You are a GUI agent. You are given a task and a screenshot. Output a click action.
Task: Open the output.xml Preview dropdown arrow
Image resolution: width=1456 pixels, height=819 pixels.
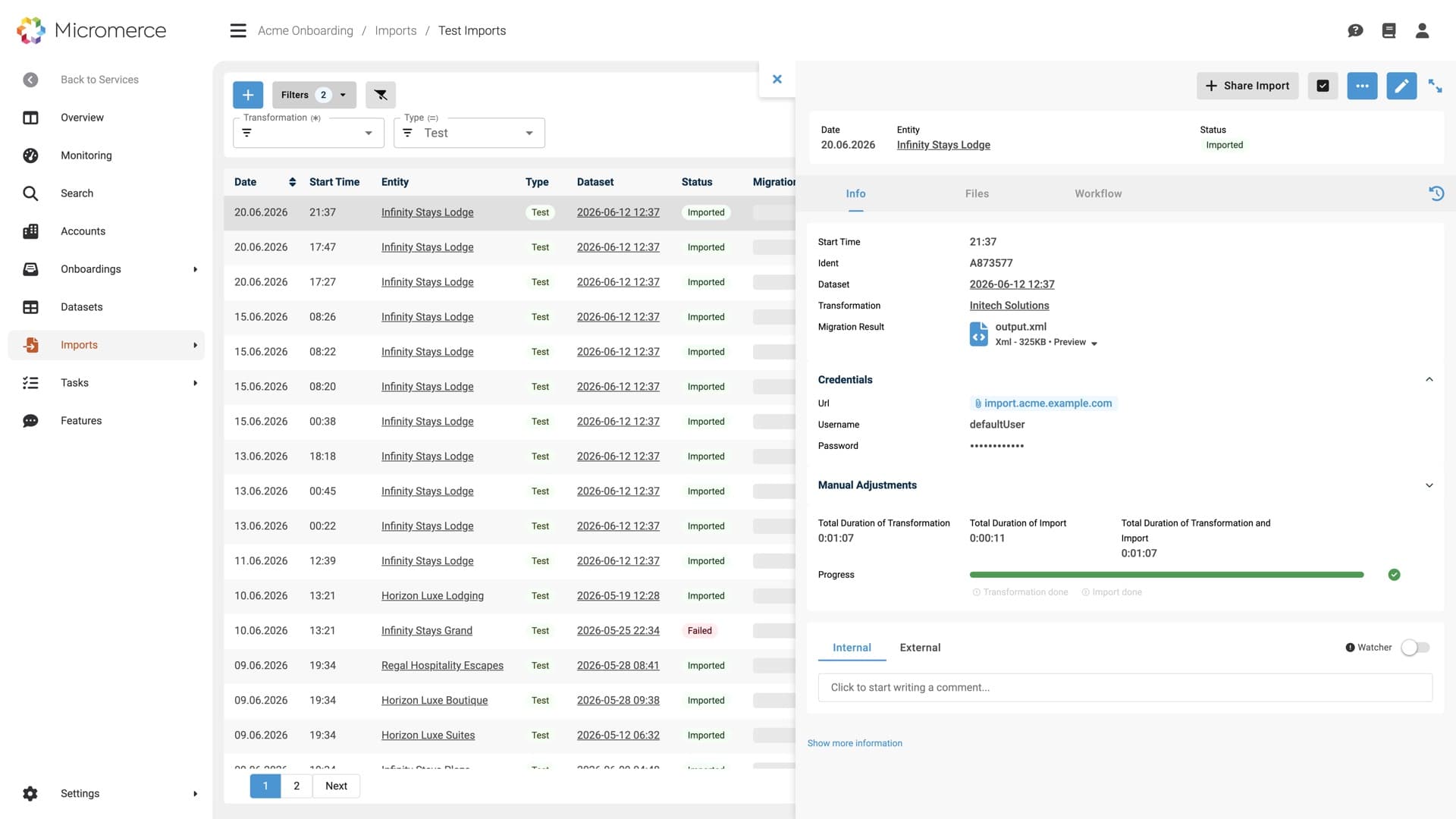(x=1094, y=343)
